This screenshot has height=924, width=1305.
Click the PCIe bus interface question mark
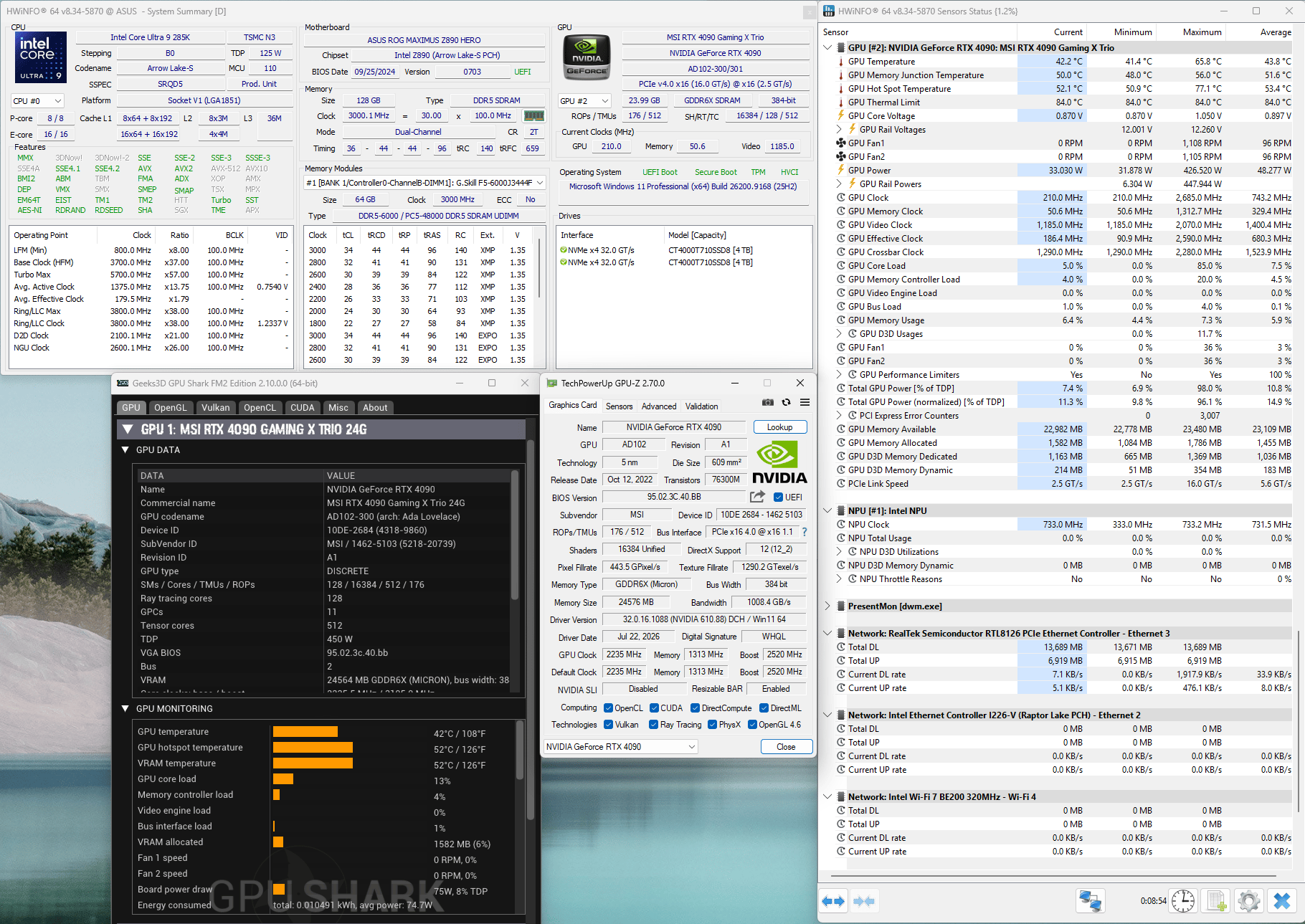coord(805,532)
